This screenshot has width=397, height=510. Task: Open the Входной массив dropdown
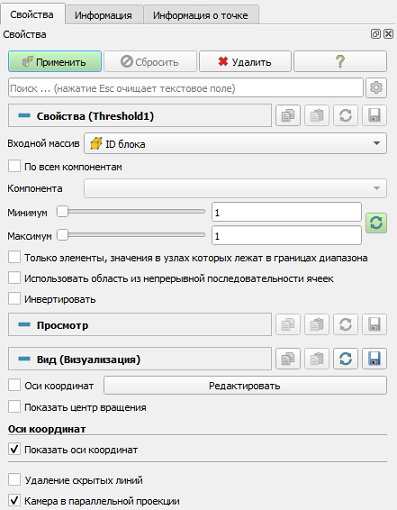235,144
